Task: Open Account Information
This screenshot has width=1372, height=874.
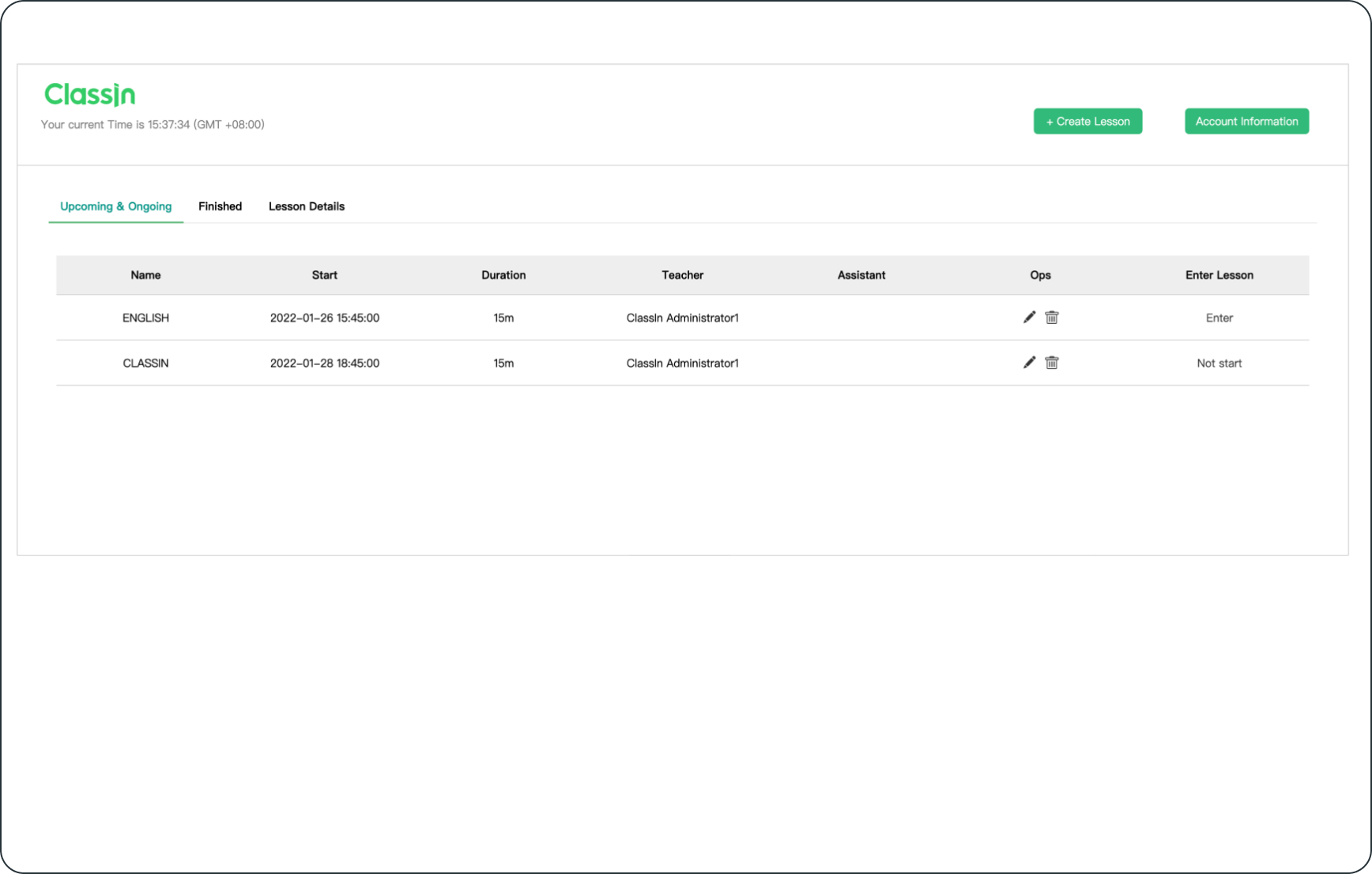Action: (x=1246, y=121)
